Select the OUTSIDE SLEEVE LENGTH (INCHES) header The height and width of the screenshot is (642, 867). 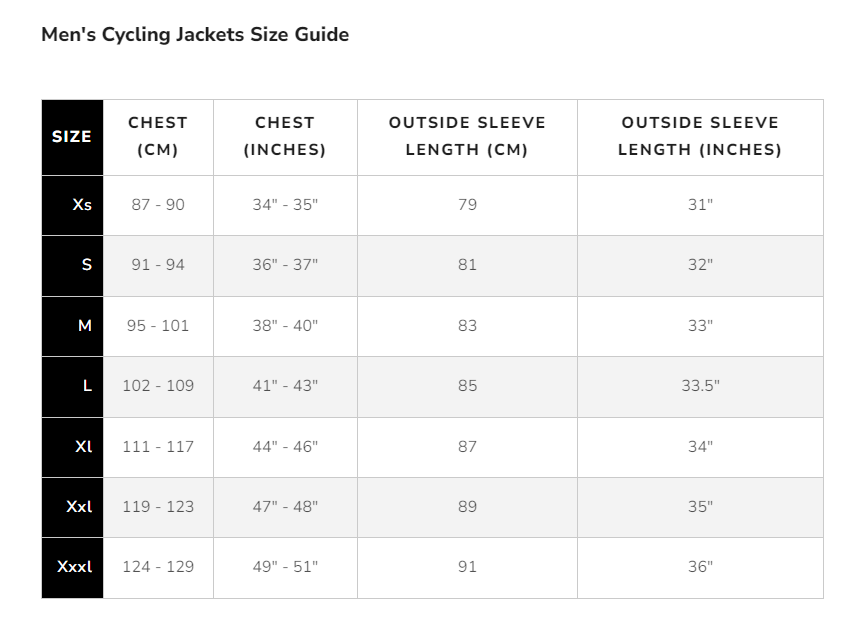coord(700,137)
